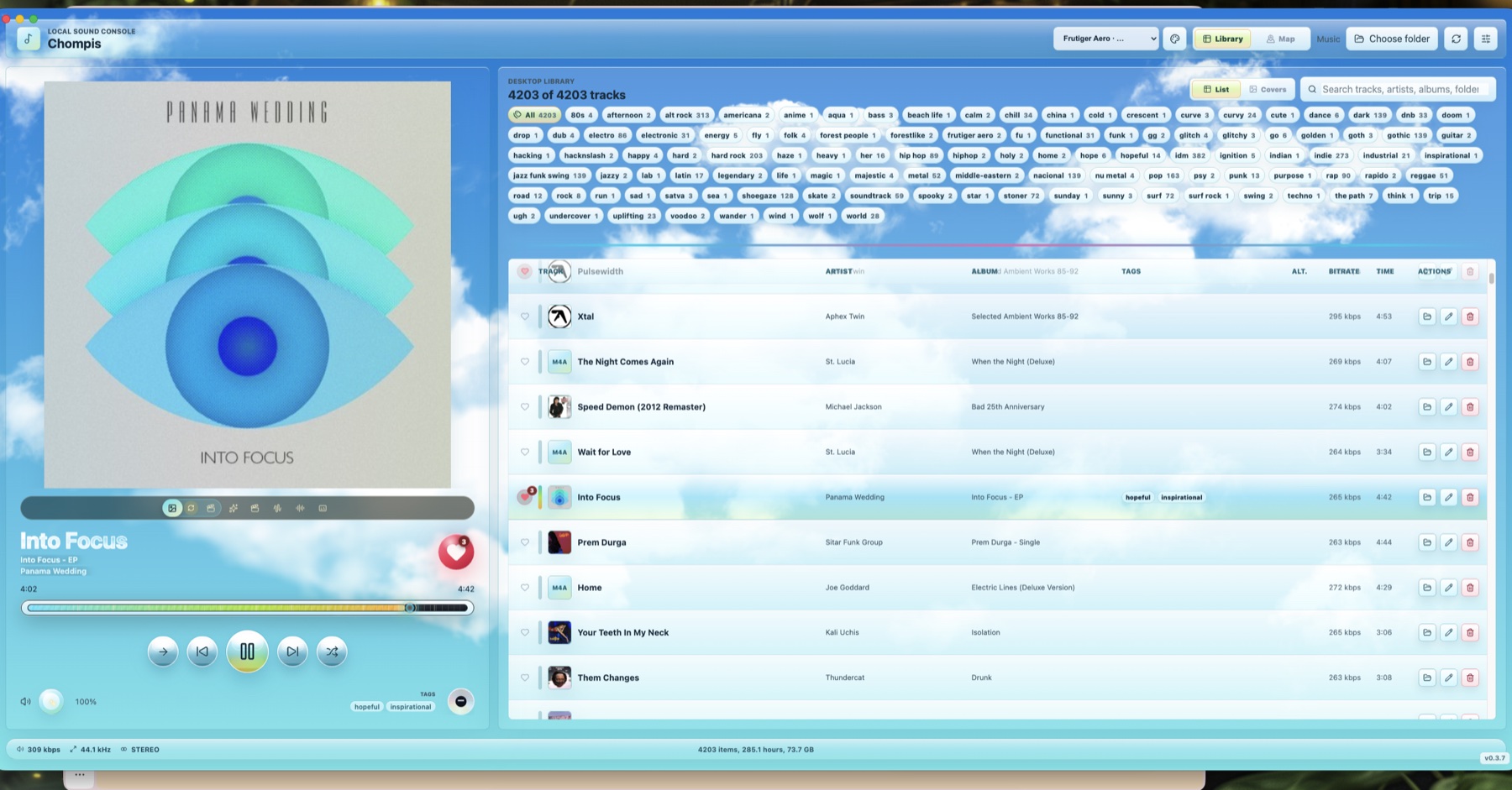
Task: Sort by the Bitrate column header
Action: click(x=1344, y=271)
